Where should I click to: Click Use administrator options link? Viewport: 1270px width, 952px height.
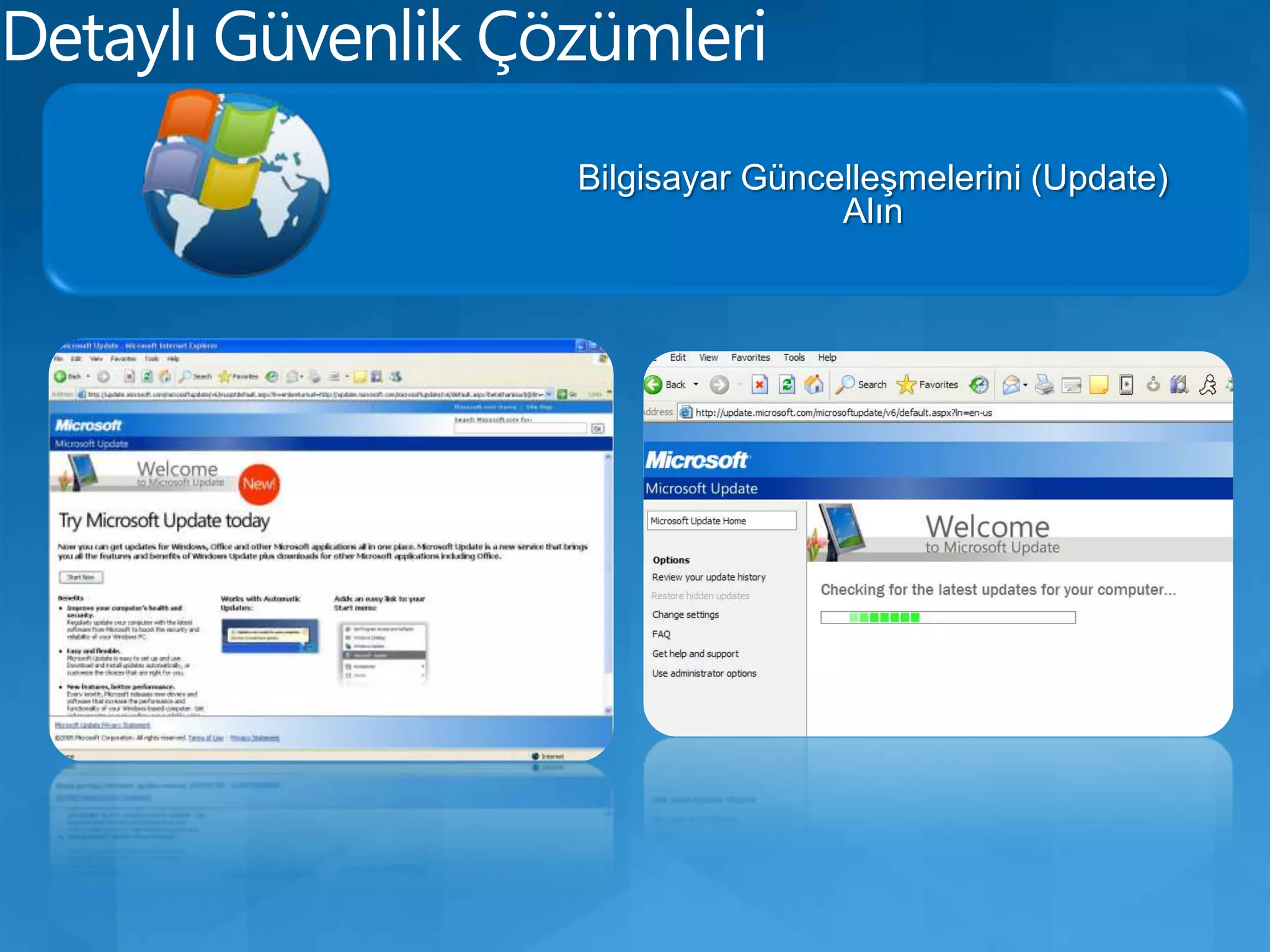coord(704,673)
